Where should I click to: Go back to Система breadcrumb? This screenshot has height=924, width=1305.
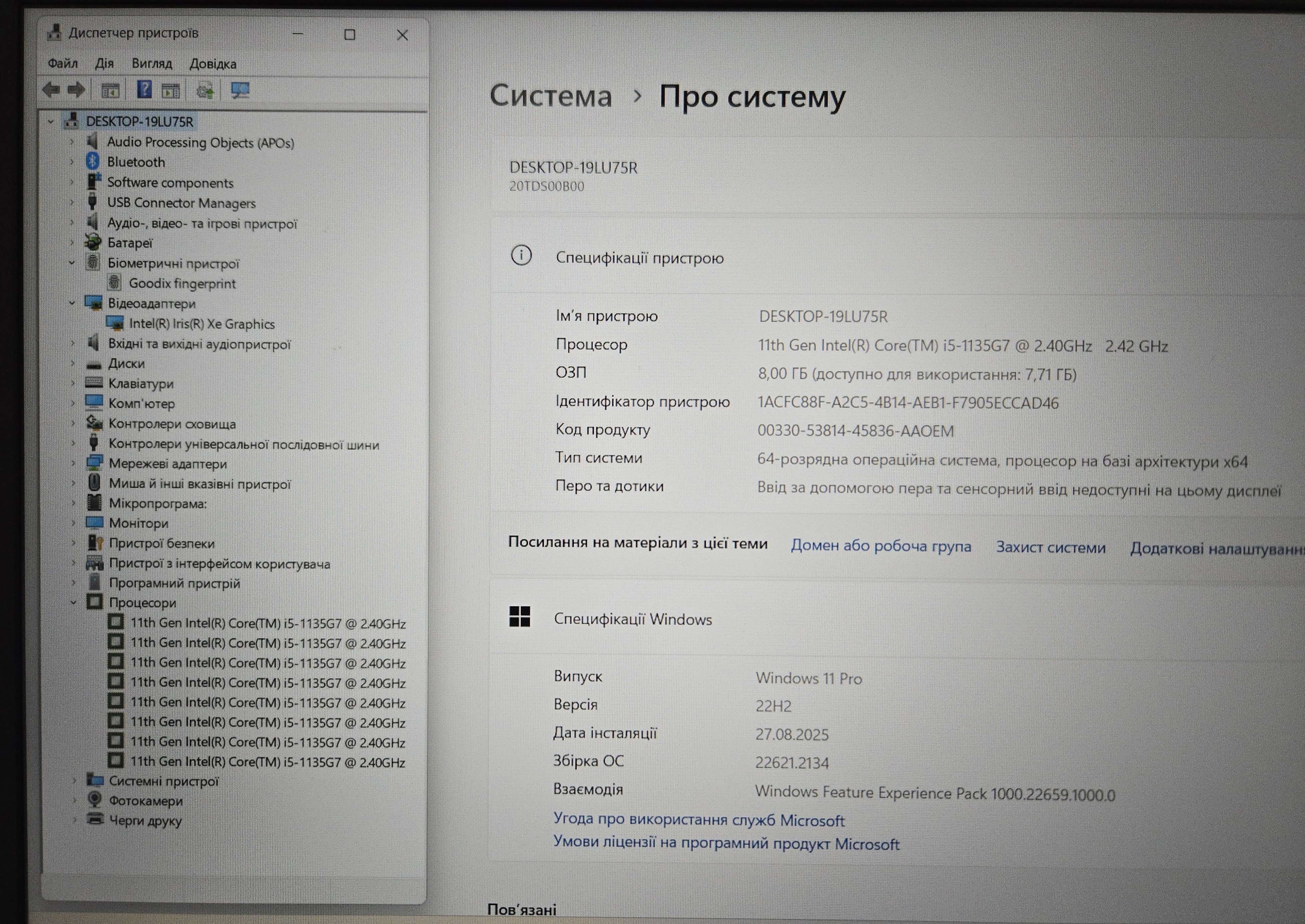(x=551, y=95)
